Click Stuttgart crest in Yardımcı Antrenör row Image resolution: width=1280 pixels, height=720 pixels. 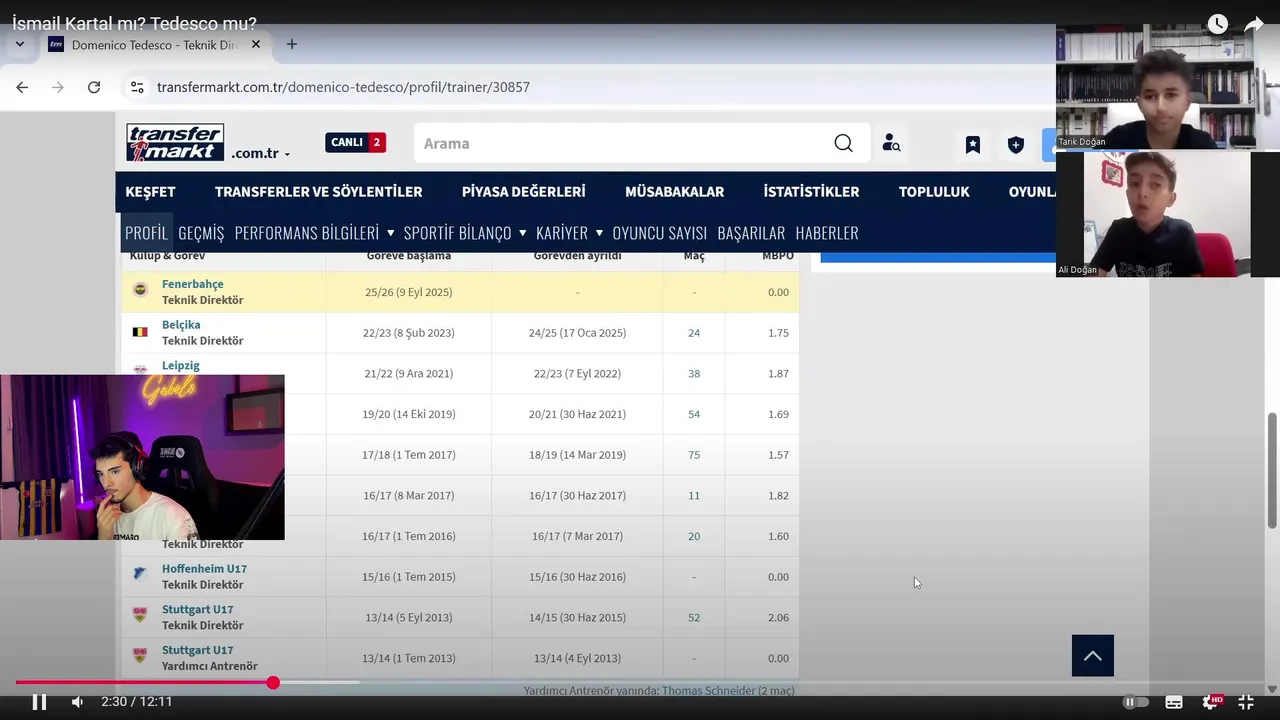coord(140,656)
